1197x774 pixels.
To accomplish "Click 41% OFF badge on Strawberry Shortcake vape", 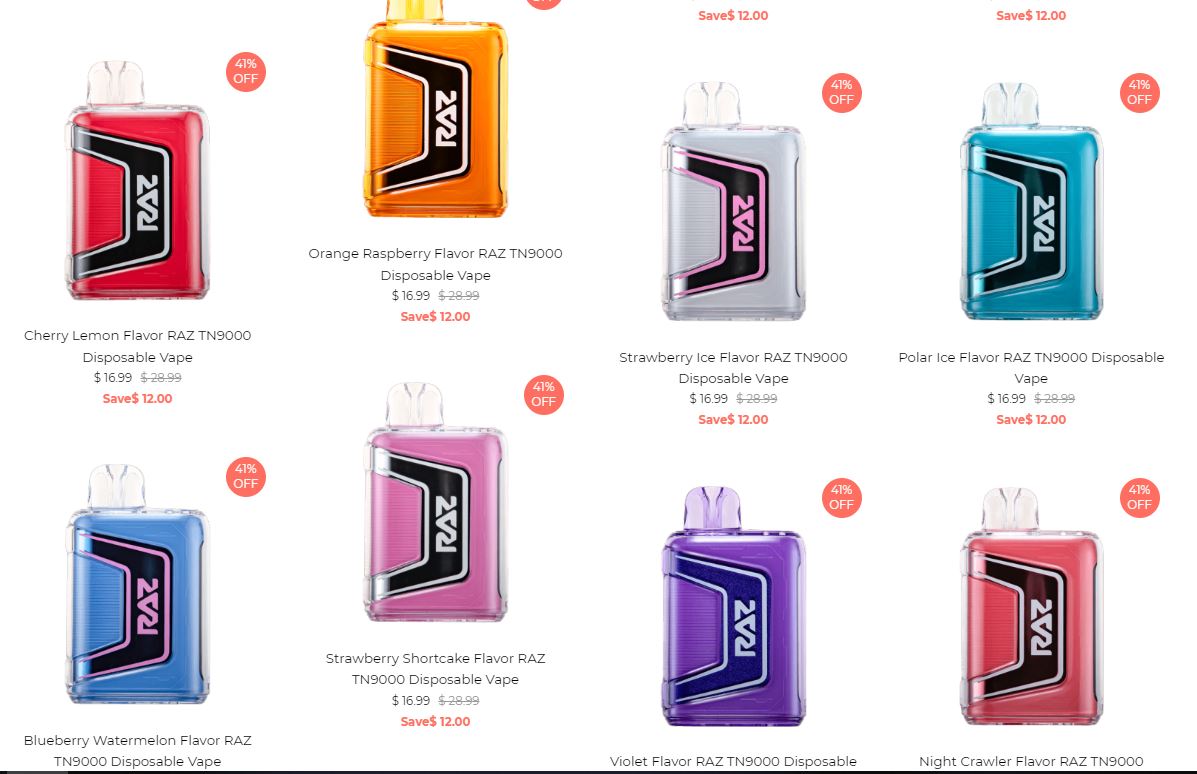I will coord(544,395).
